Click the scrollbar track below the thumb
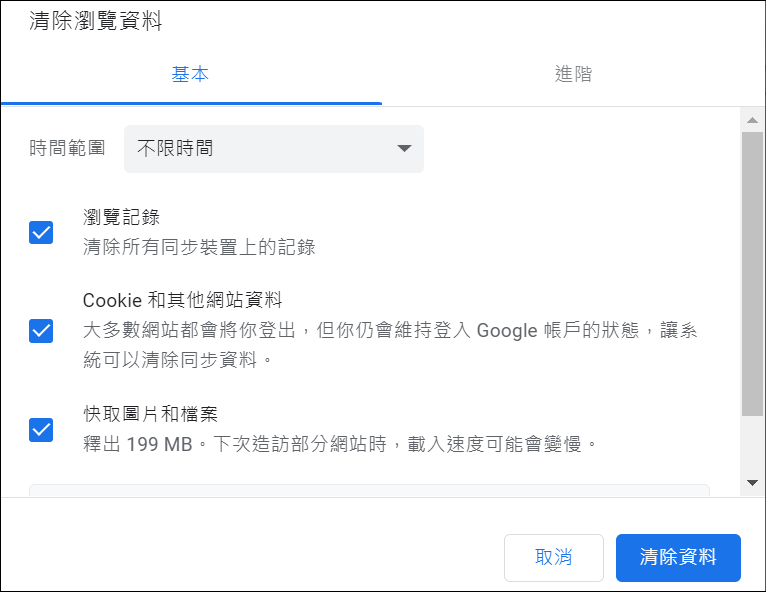This screenshot has height=592, width=766. [x=752, y=445]
